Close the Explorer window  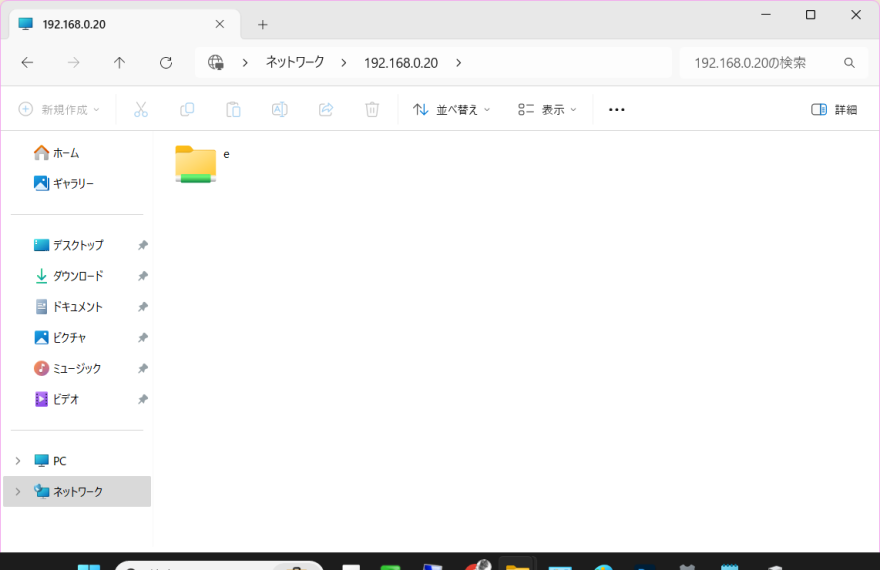pos(856,15)
